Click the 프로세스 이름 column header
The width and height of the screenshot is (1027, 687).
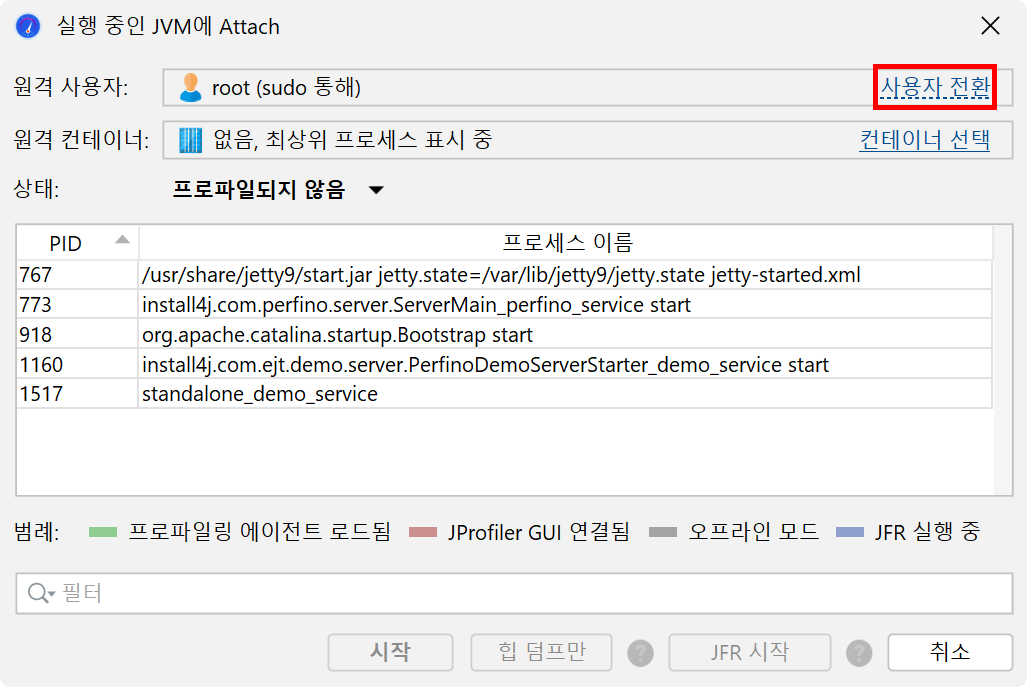pos(566,243)
